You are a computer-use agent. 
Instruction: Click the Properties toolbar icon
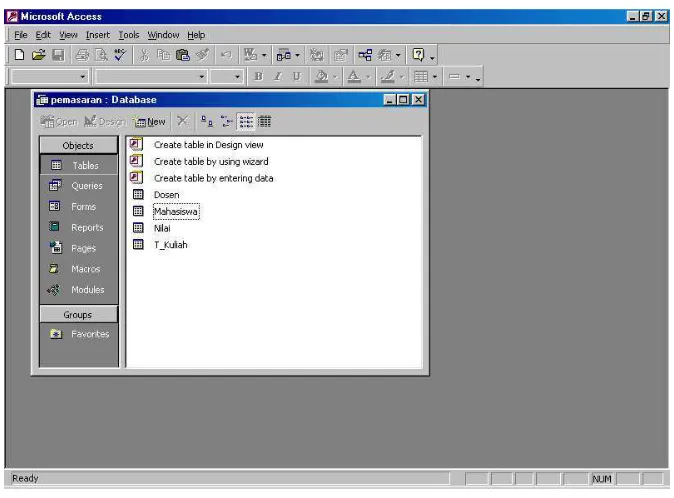pyautogui.click(x=341, y=55)
